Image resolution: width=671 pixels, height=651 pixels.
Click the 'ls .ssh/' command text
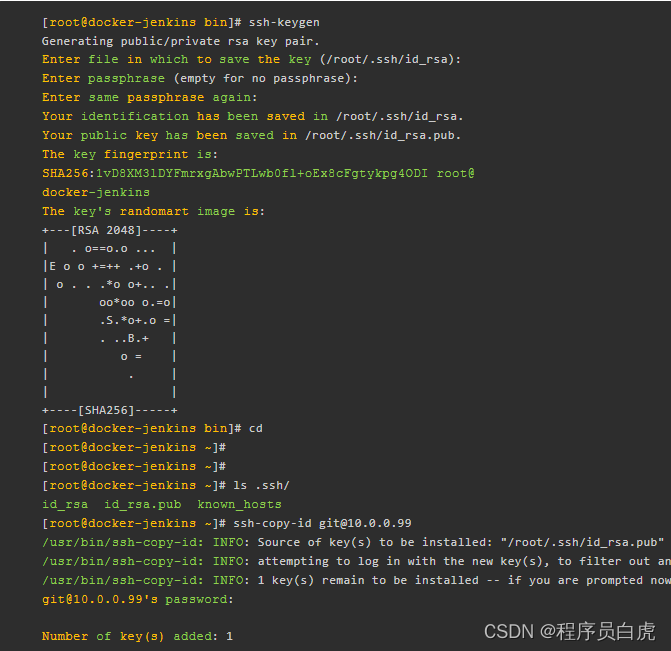261,485
